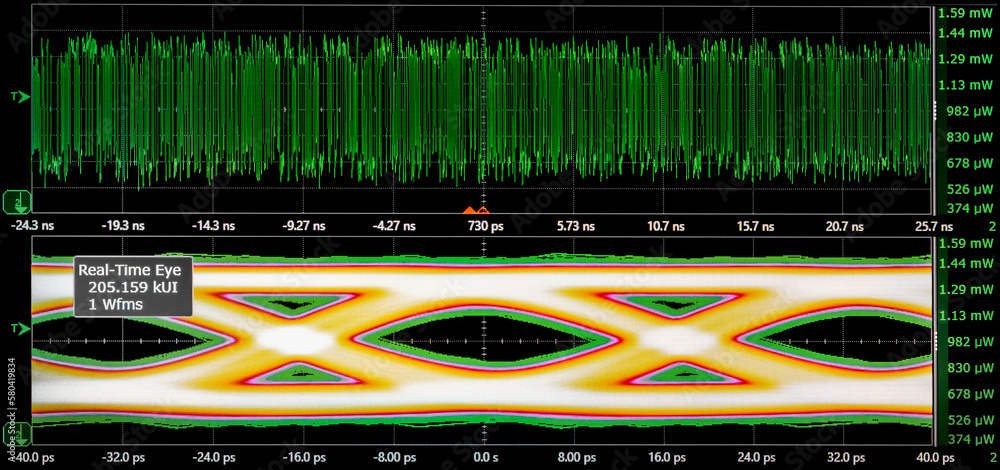Click the '15.7 ns' time axis label
1000x470 pixels.
coord(753,226)
